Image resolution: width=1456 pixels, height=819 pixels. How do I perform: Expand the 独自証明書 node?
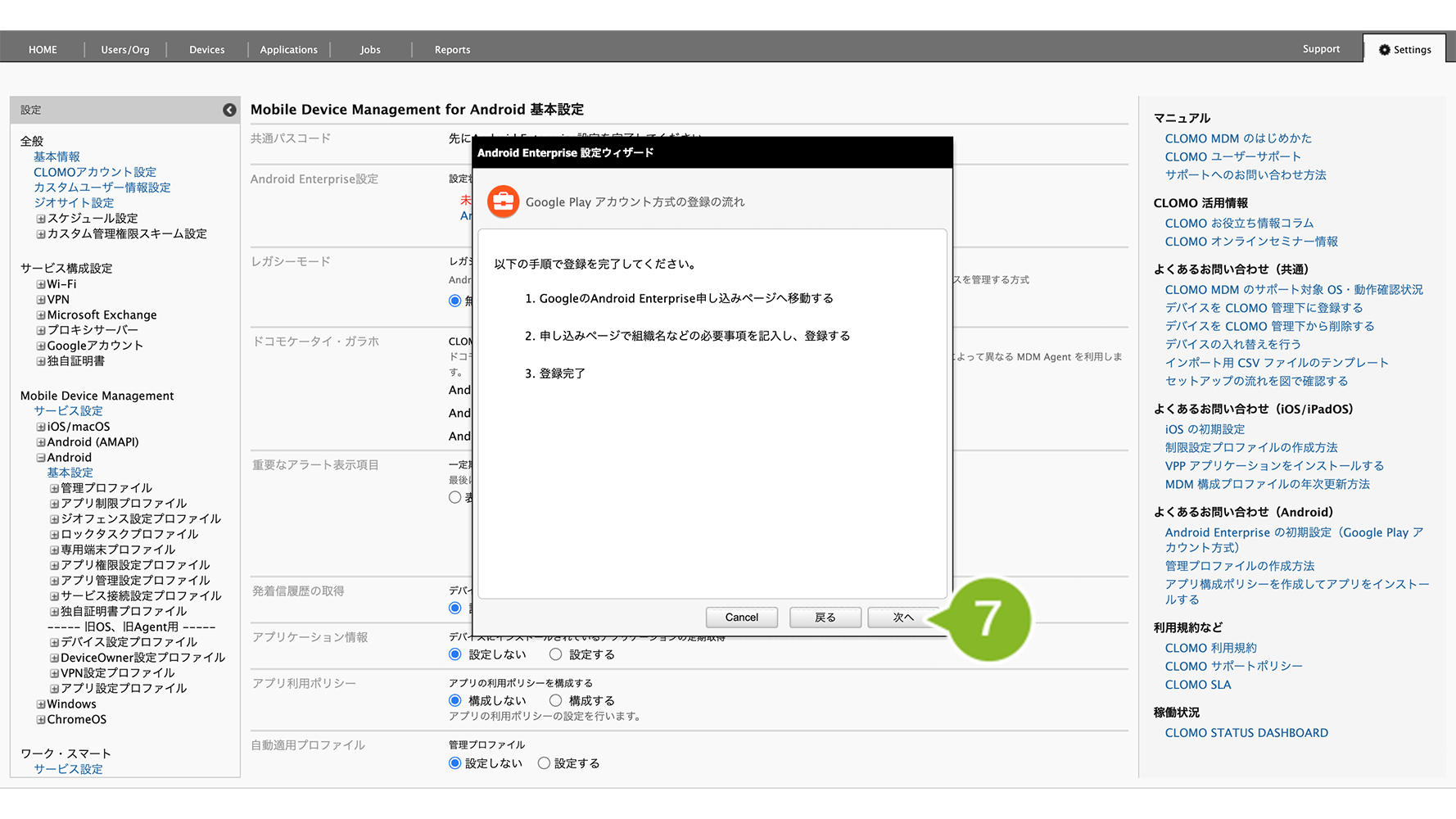[x=40, y=361]
